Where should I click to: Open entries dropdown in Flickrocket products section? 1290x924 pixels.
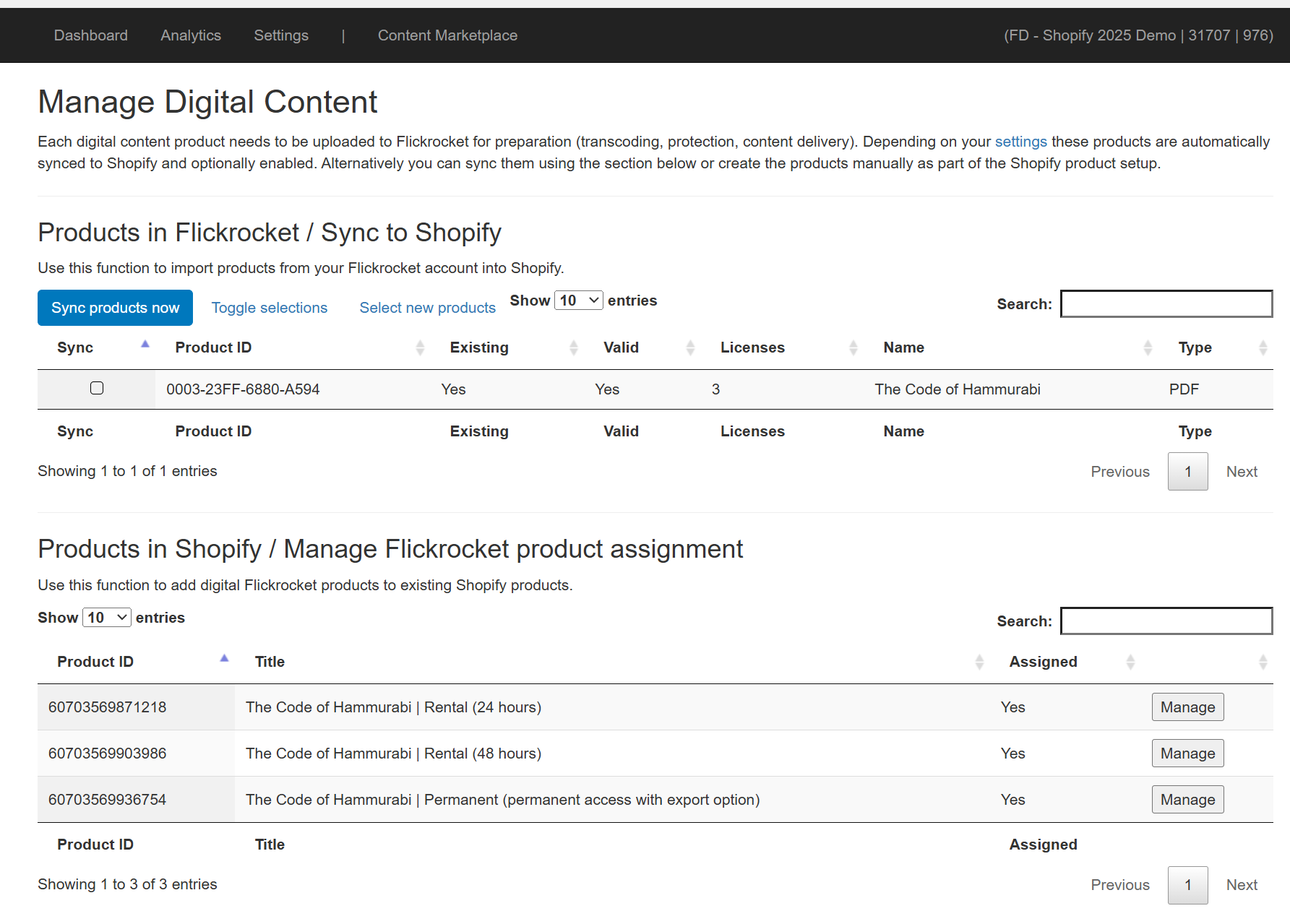point(579,301)
